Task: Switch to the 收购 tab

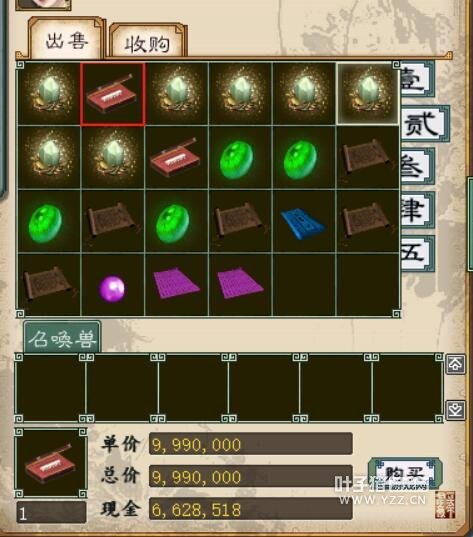Action: (x=147, y=43)
